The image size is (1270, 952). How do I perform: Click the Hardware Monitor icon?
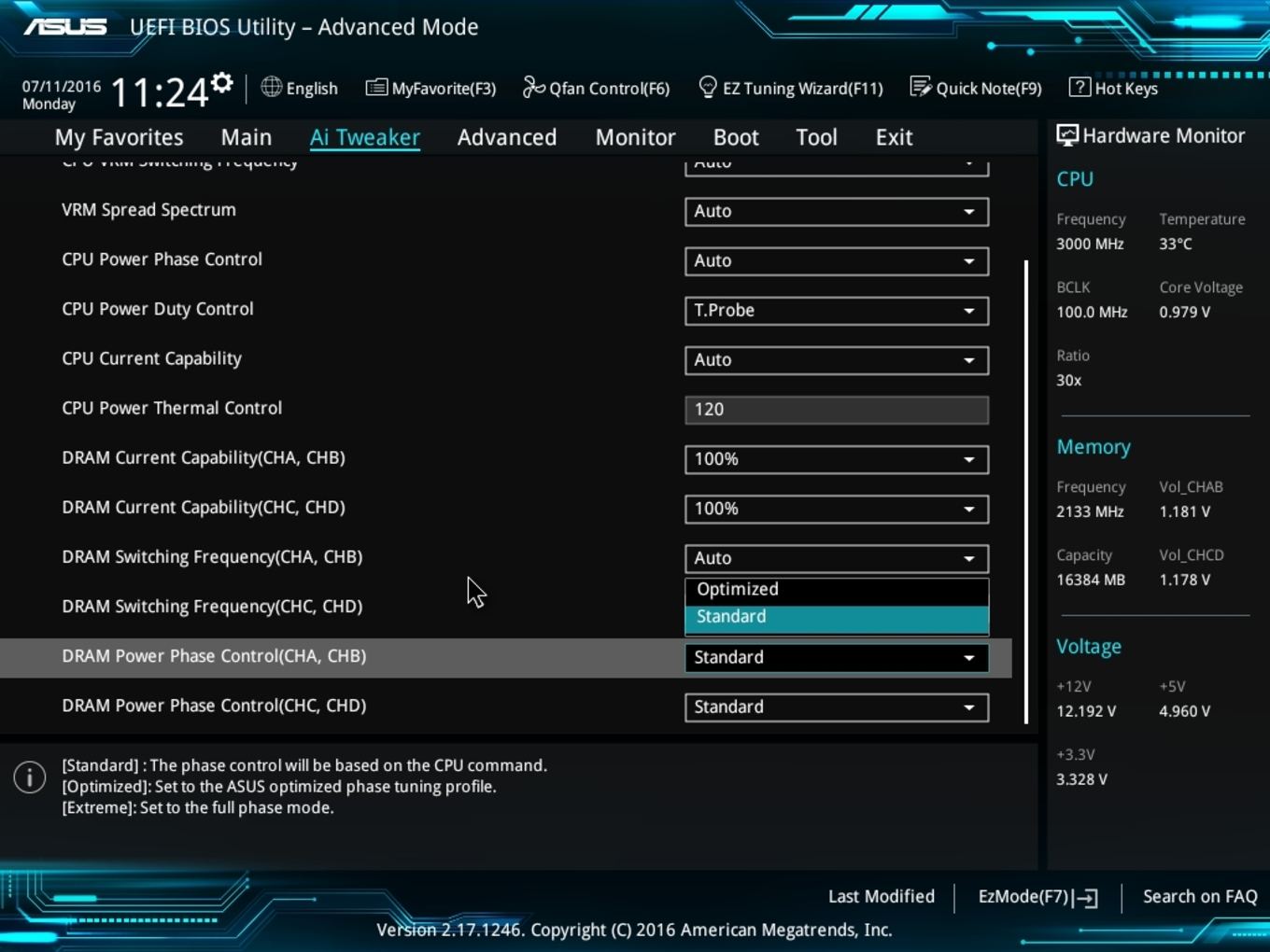click(x=1067, y=135)
